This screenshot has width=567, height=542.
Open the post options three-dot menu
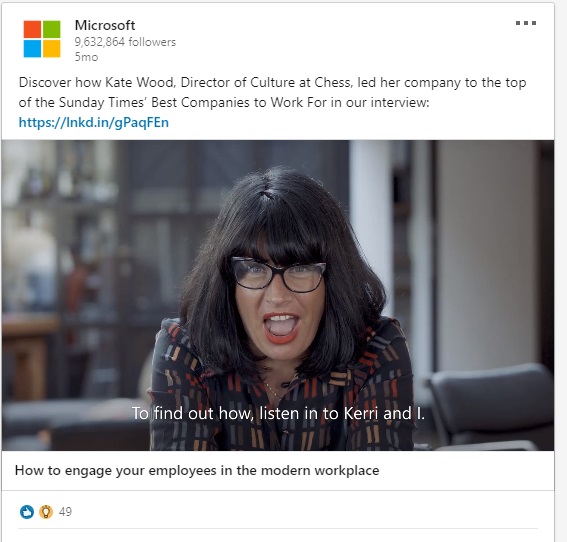click(526, 23)
